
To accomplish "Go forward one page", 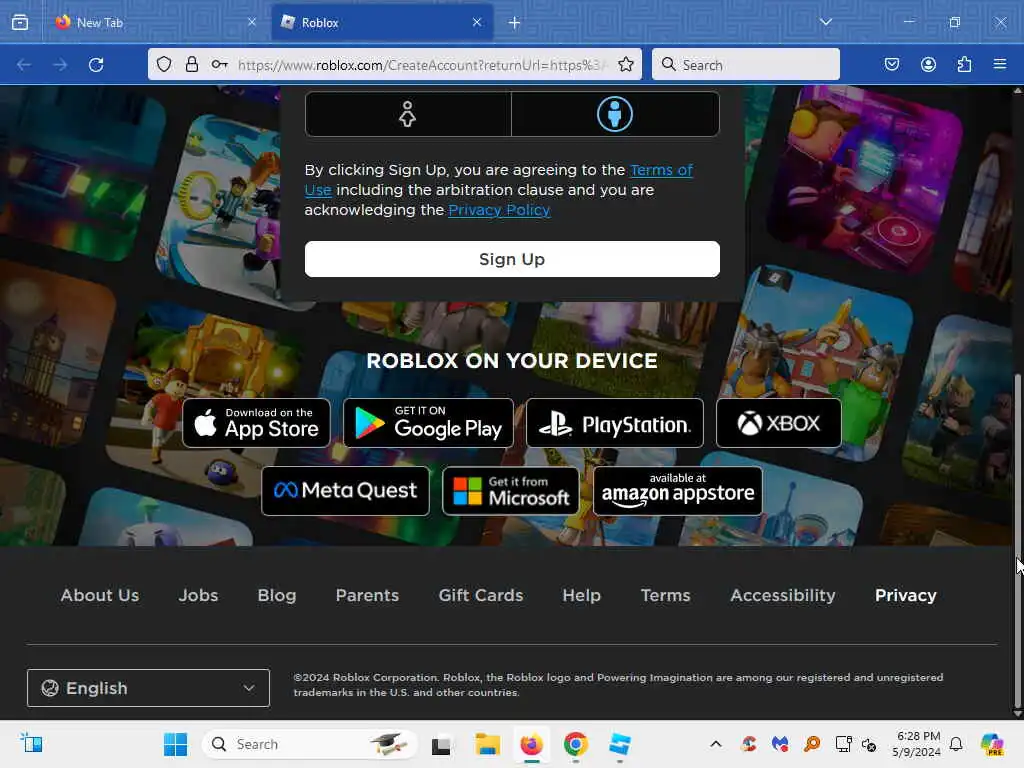I will 60,65.
